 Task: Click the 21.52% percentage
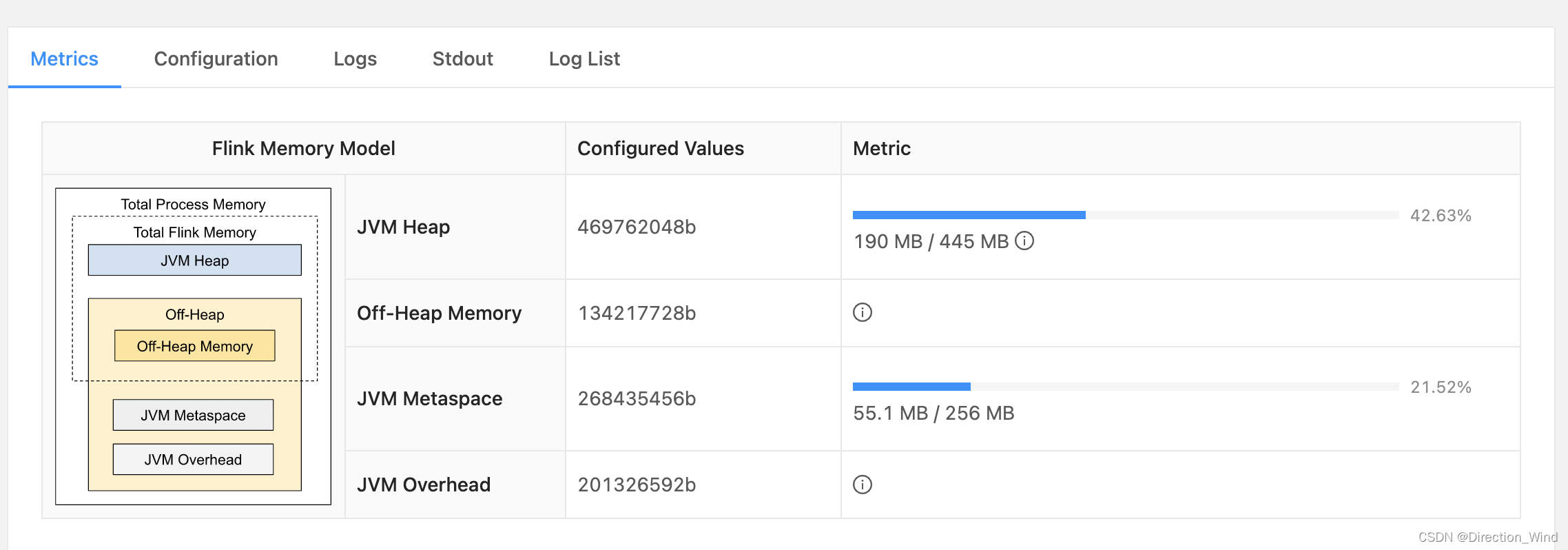click(1441, 387)
